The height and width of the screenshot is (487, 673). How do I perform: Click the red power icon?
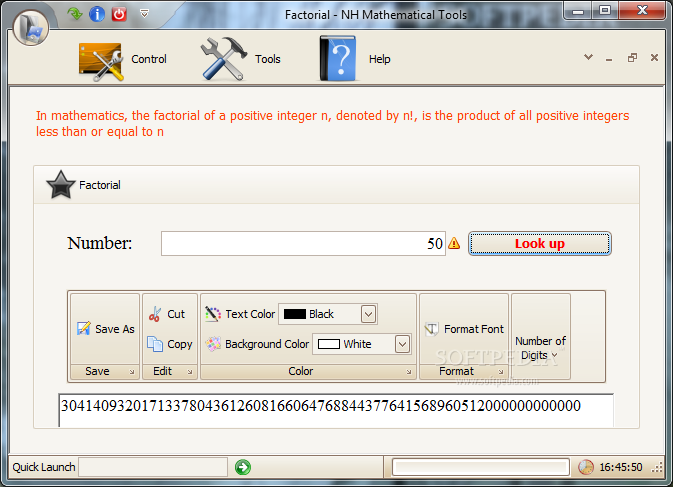point(119,14)
